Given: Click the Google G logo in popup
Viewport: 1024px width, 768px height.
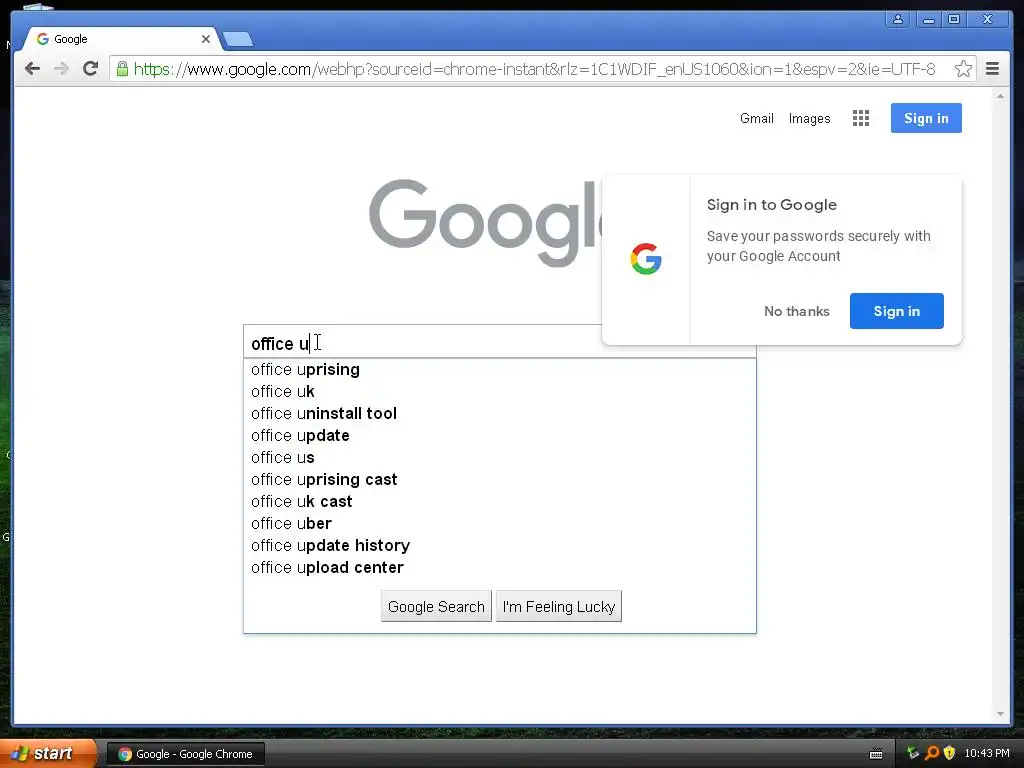Looking at the screenshot, I should (x=646, y=259).
